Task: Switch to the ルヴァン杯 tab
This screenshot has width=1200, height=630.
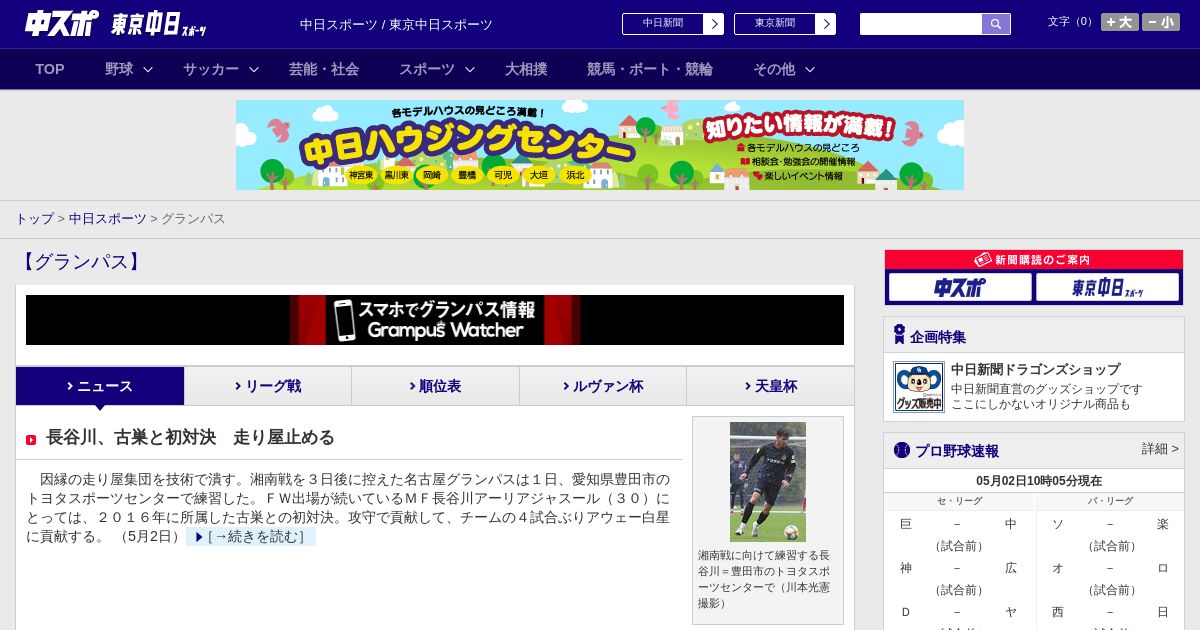Action: tap(603, 386)
